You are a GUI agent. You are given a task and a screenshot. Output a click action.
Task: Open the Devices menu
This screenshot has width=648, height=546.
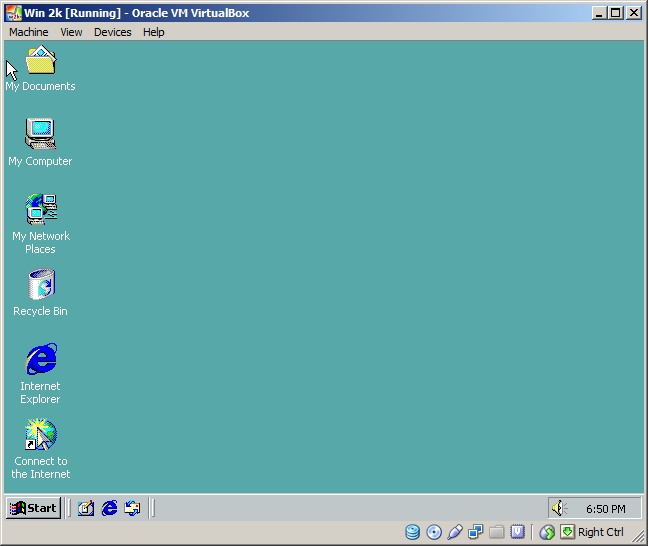click(112, 32)
